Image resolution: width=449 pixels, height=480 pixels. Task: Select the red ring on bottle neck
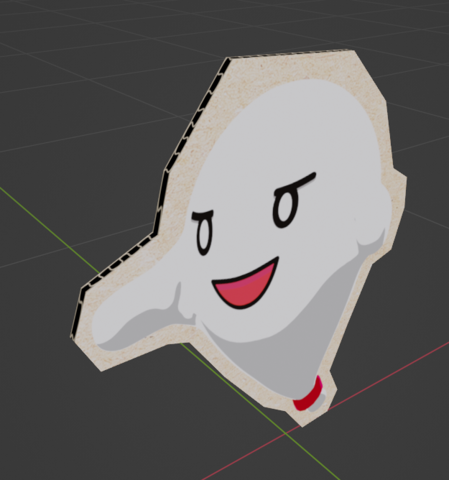(308, 394)
